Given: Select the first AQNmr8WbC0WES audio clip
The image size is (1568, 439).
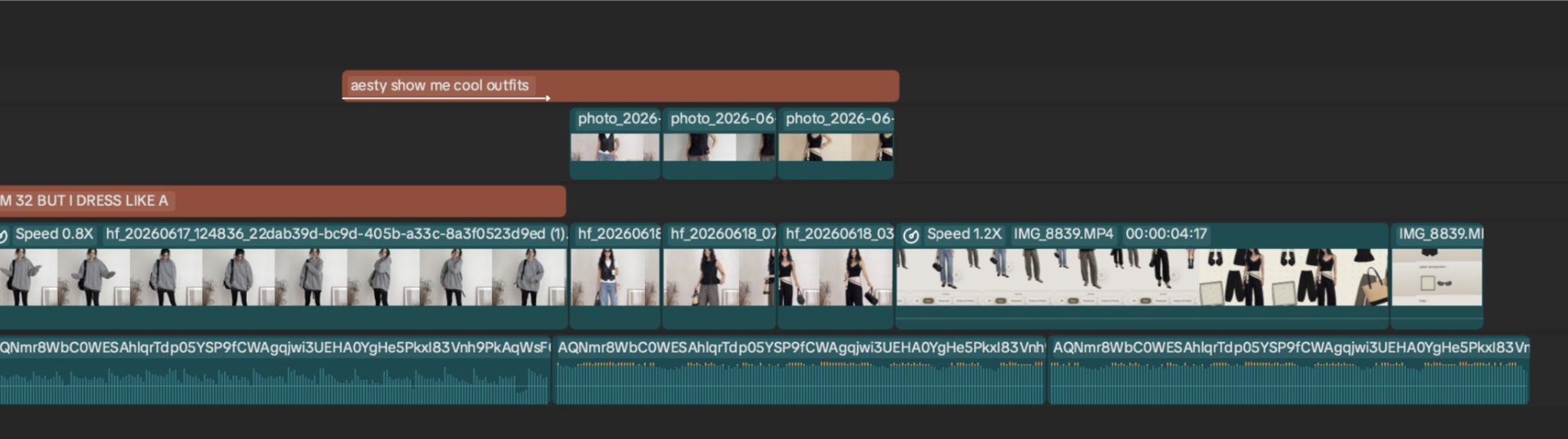Looking at the screenshot, I should point(275,370).
